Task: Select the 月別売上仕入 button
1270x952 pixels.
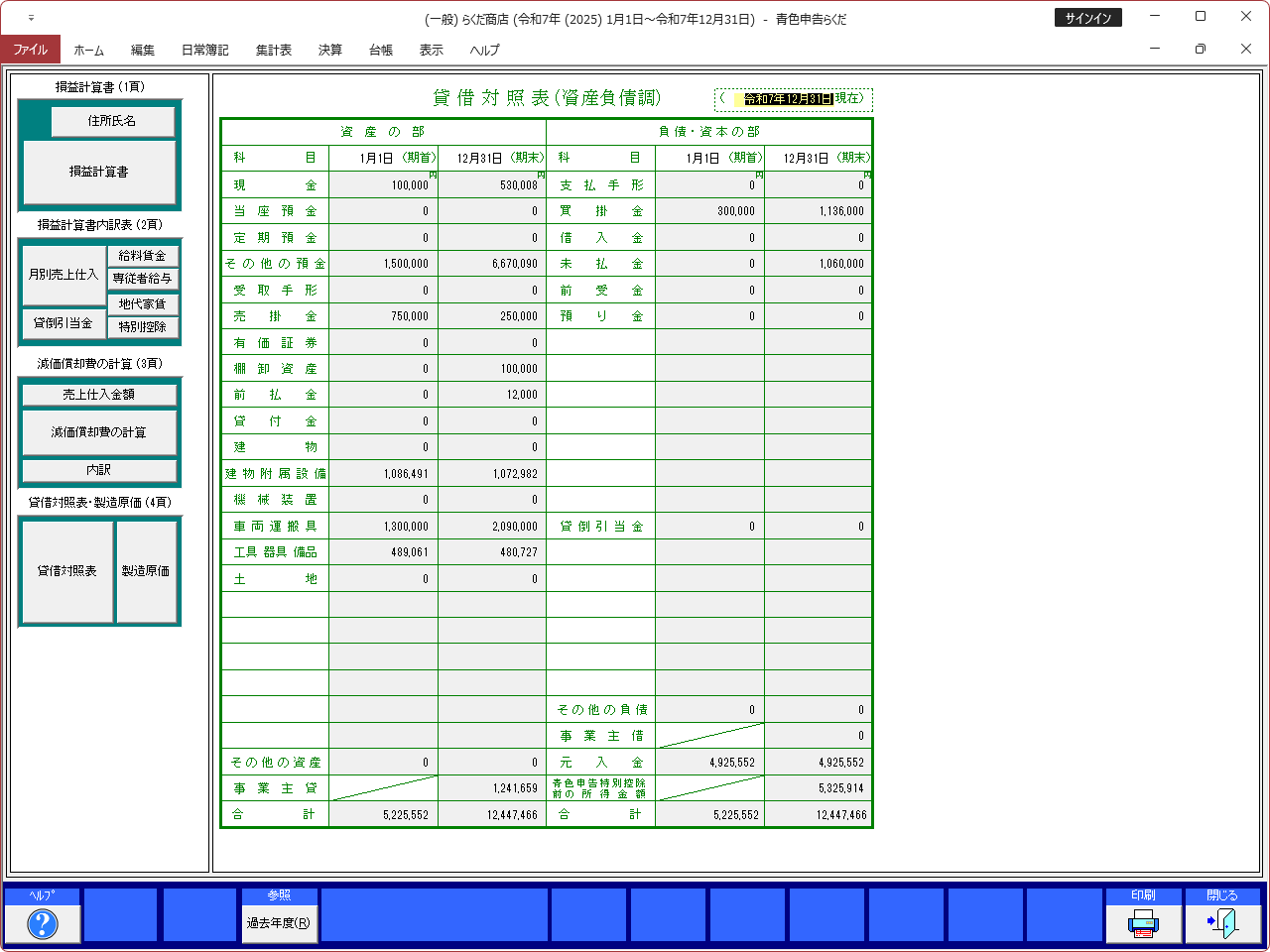Action: (x=63, y=275)
